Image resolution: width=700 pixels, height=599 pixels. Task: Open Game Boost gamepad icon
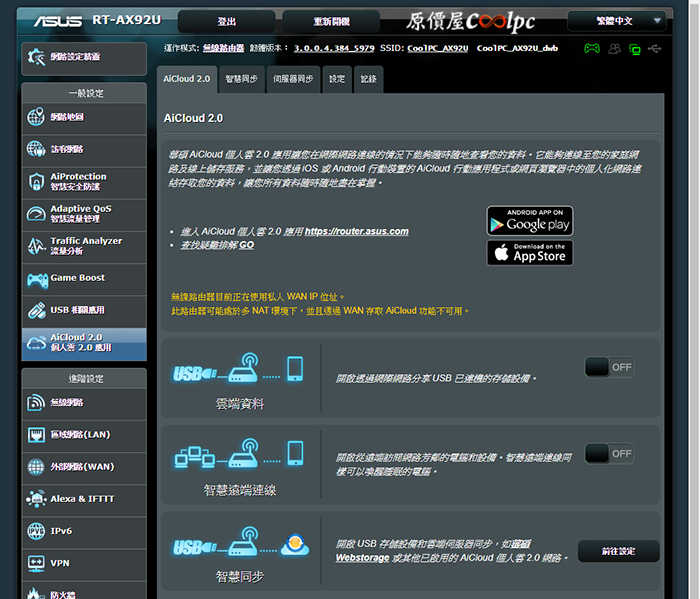point(37,279)
